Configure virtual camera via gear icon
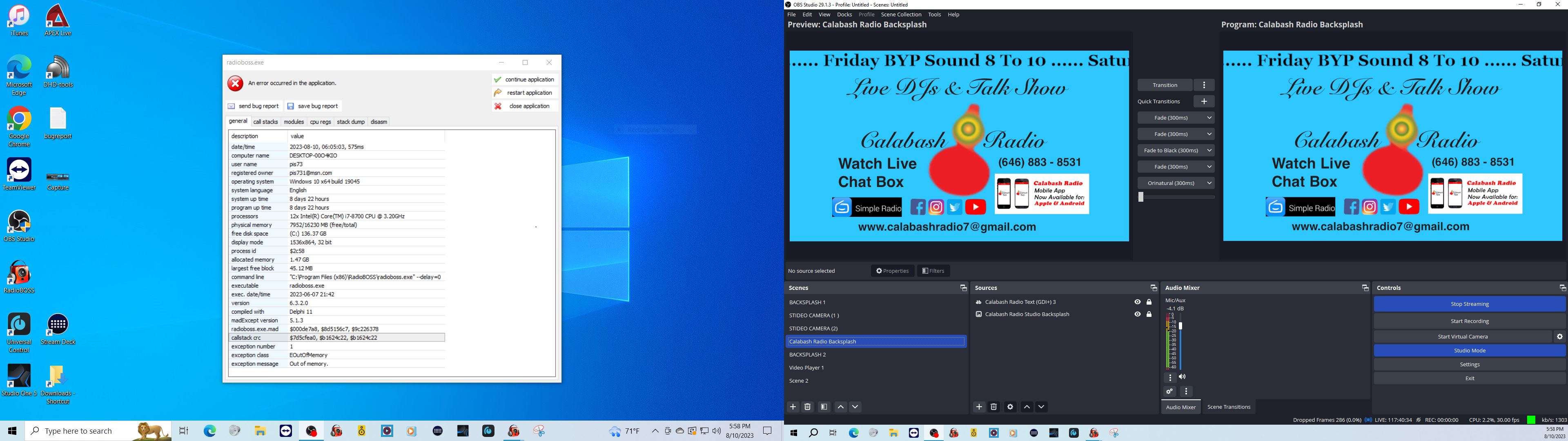The image size is (1568, 441). tap(1559, 337)
